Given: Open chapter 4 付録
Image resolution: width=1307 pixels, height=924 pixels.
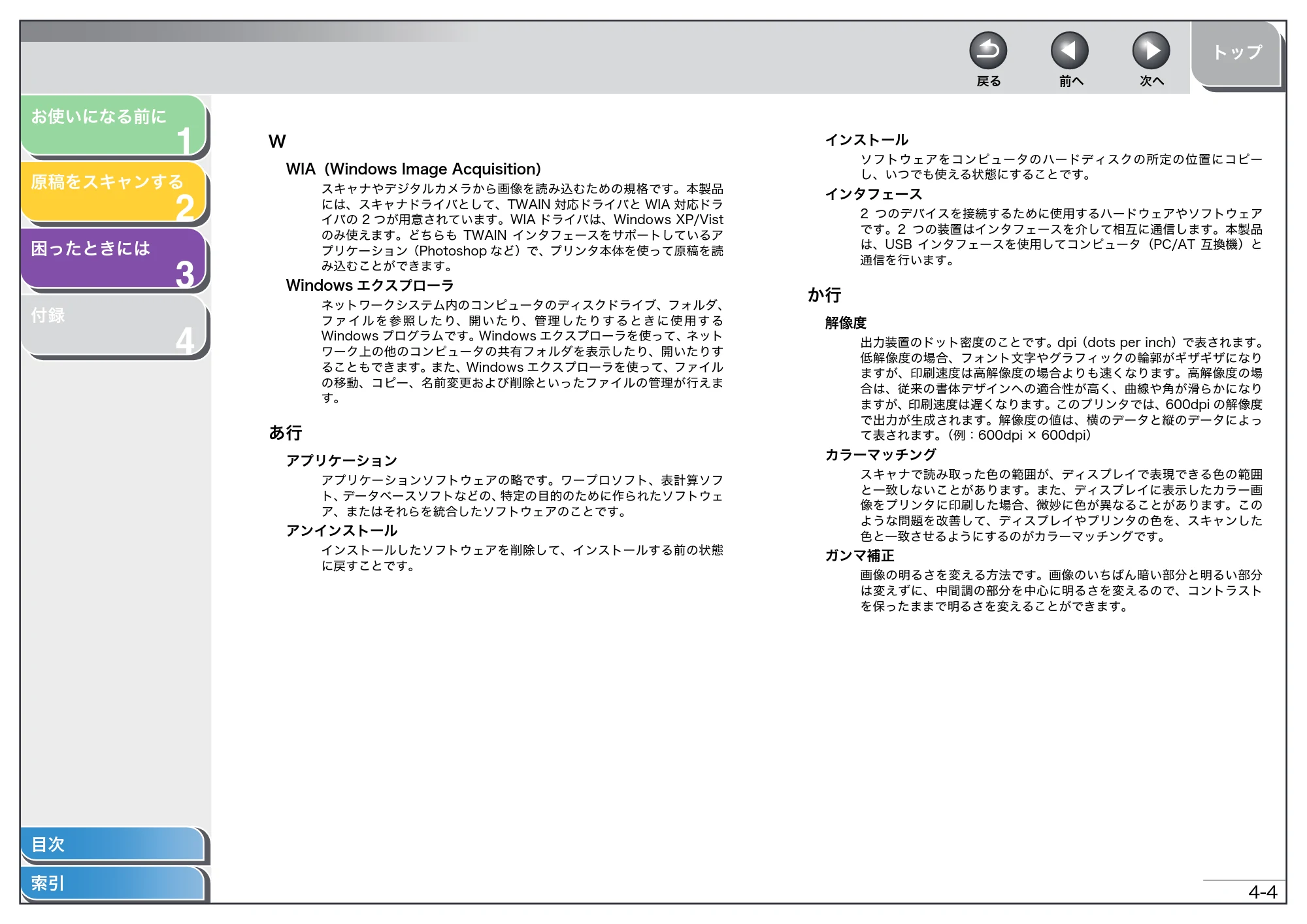Looking at the screenshot, I should 114,325.
